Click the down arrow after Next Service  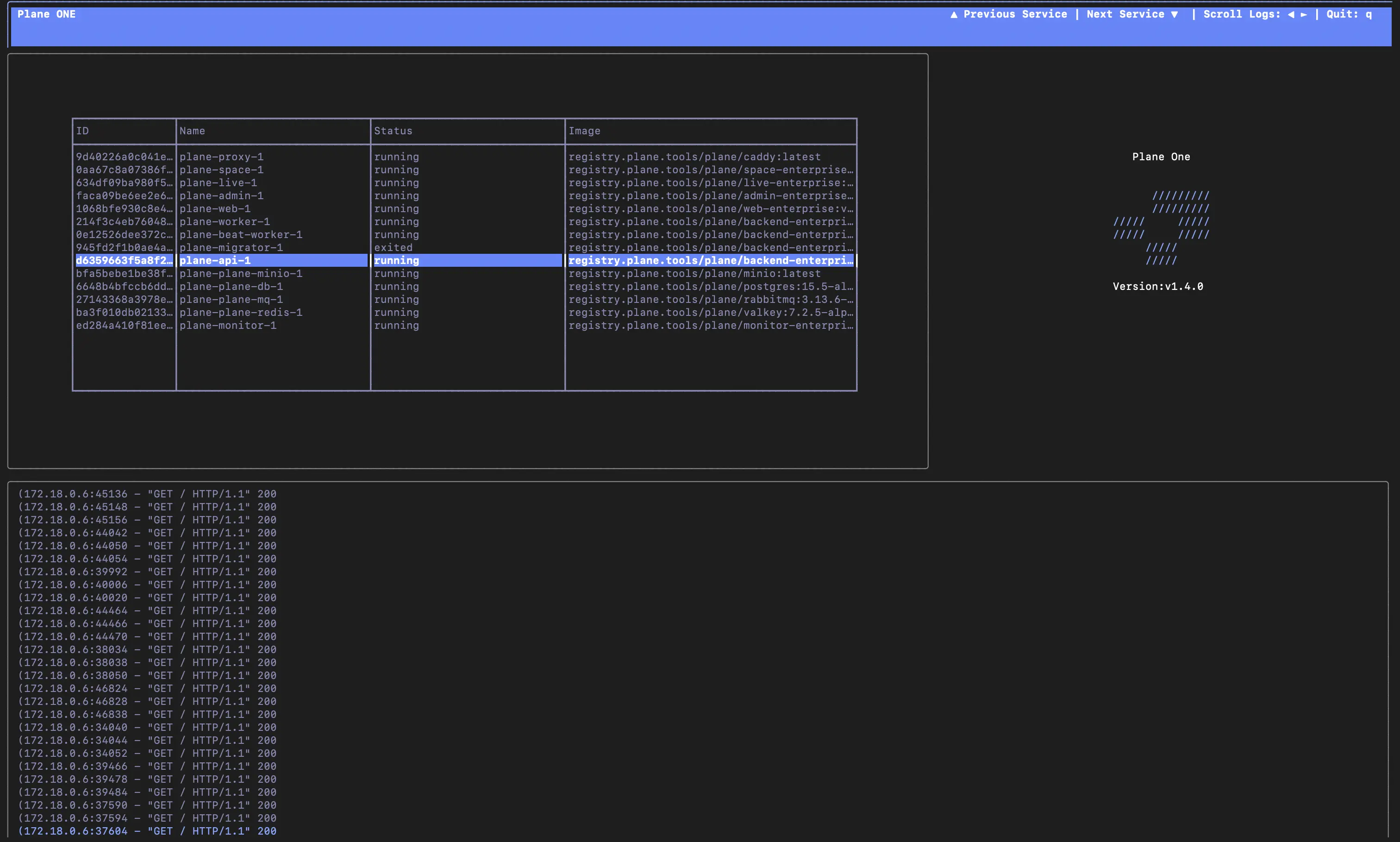point(1175,14)
